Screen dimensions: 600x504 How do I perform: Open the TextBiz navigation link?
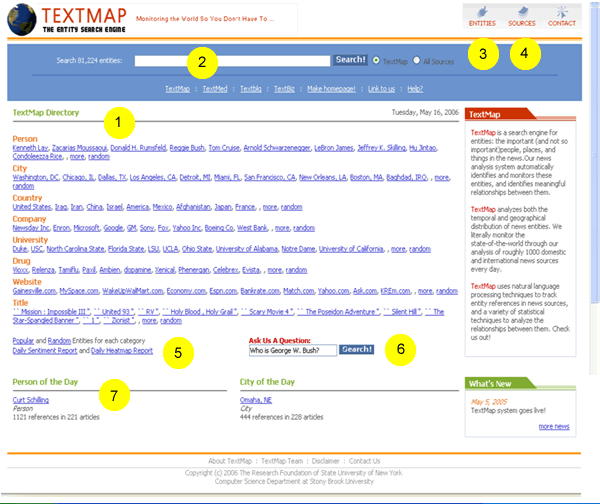[x=284, y=89]
